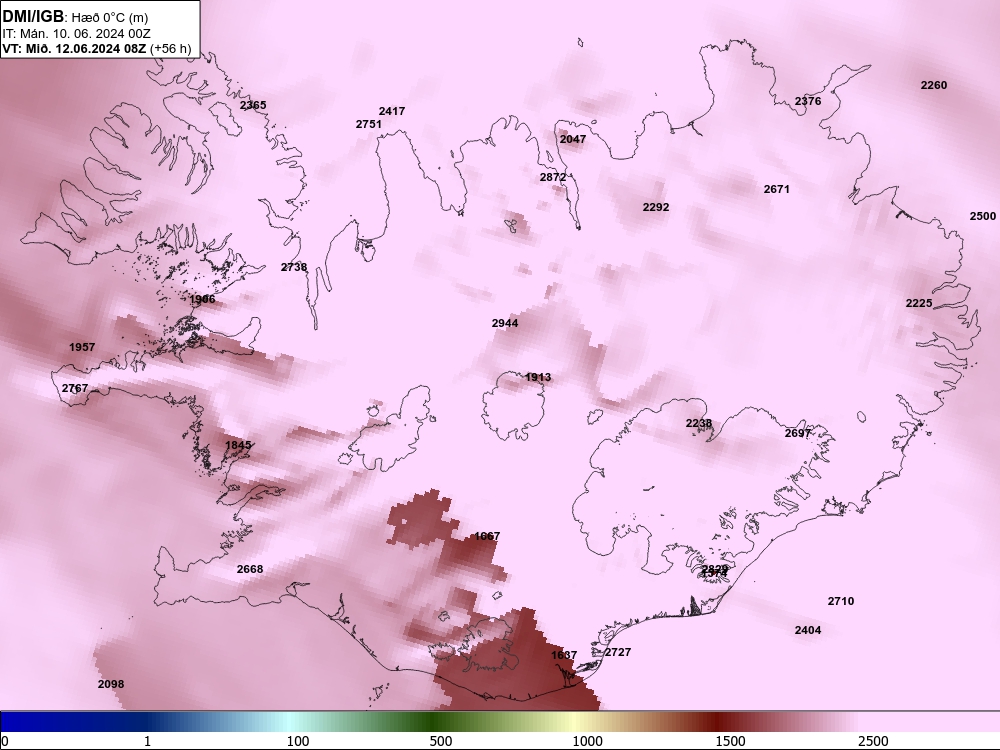This screenshot has width=1000, height=750.
Task: Click the map value 1667
Action: tap(487, 536)
